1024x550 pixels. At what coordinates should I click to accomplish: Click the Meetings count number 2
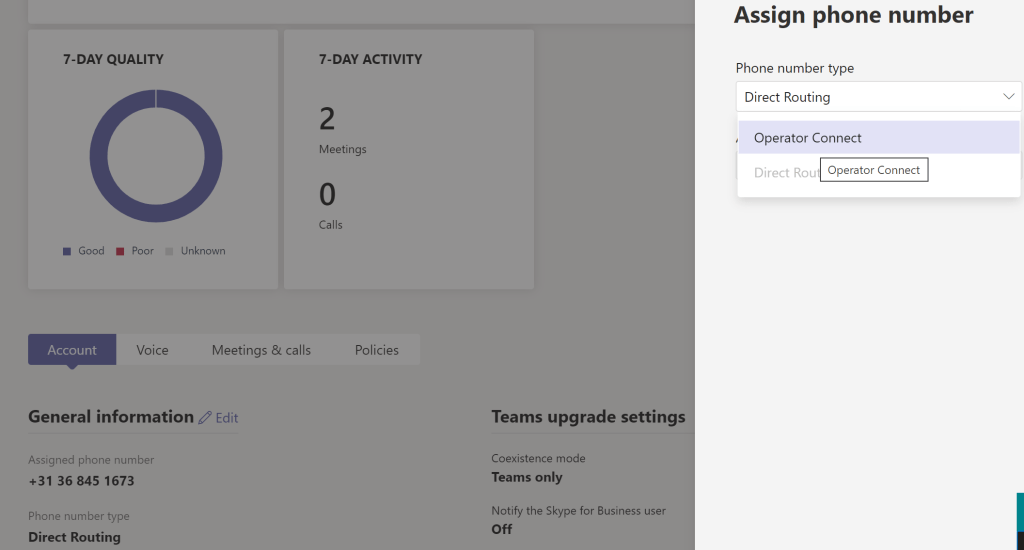(327, 119)
